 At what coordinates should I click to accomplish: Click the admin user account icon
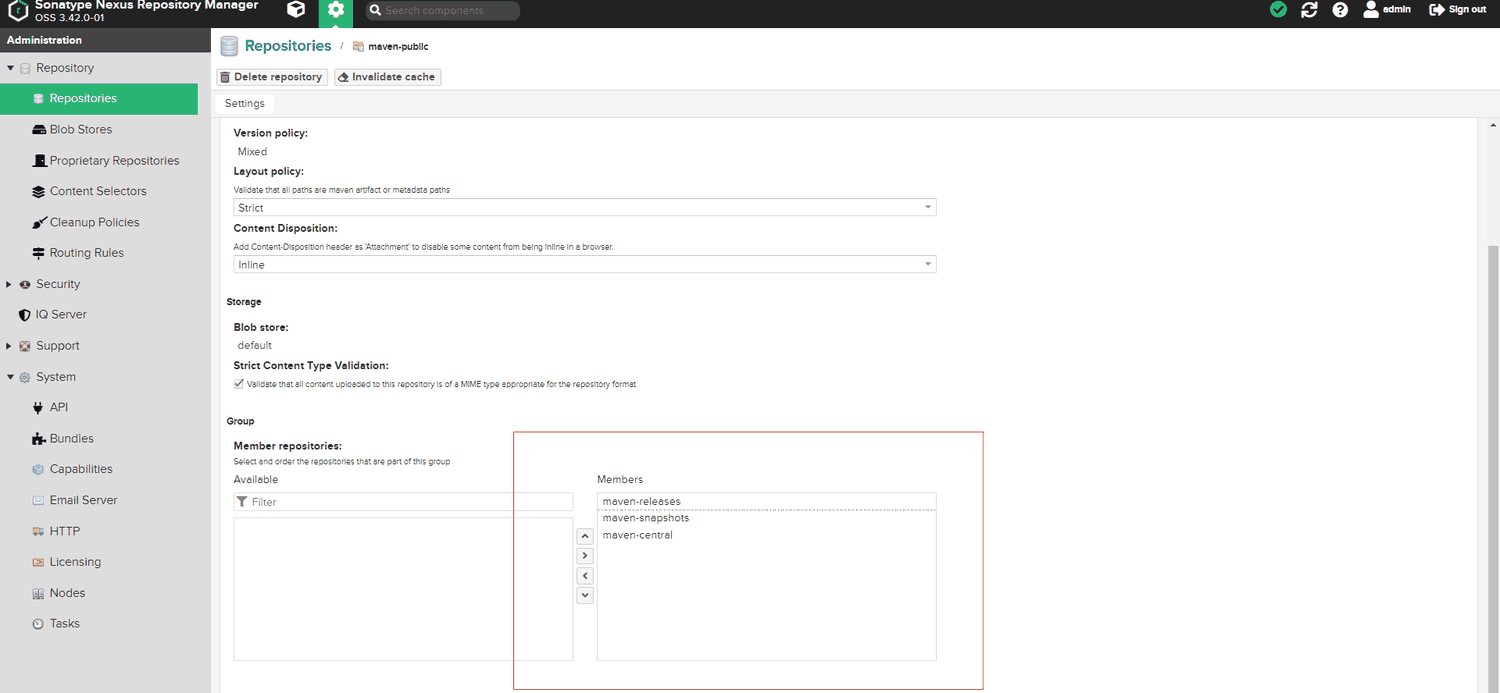(1371, 9)
